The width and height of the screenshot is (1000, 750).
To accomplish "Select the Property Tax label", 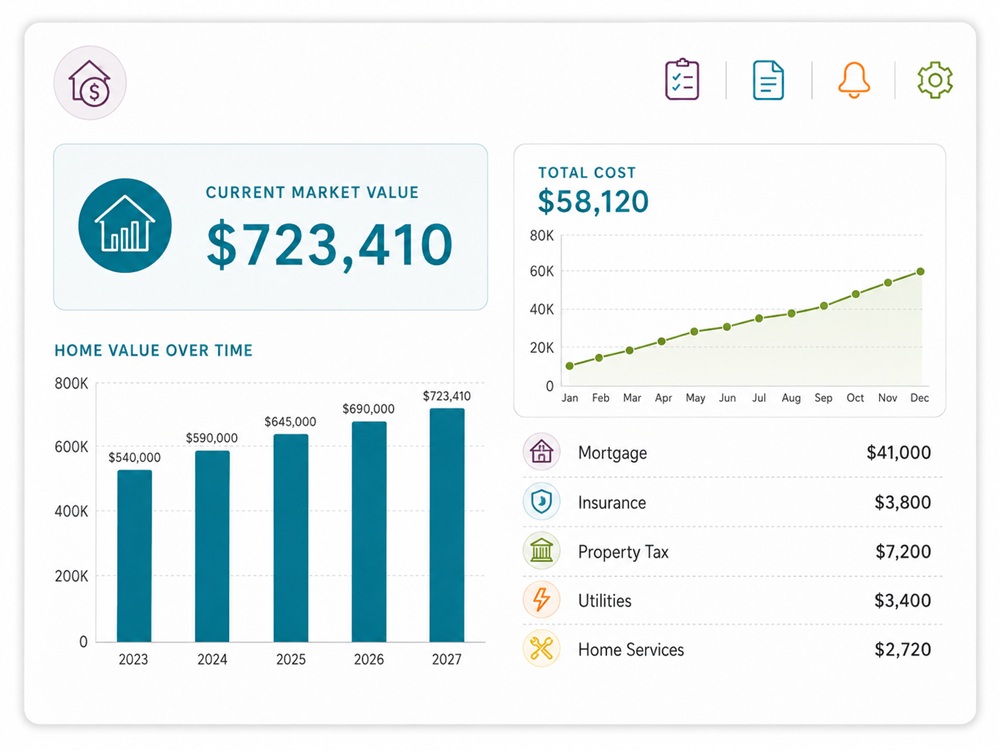I will coord(623,552).
